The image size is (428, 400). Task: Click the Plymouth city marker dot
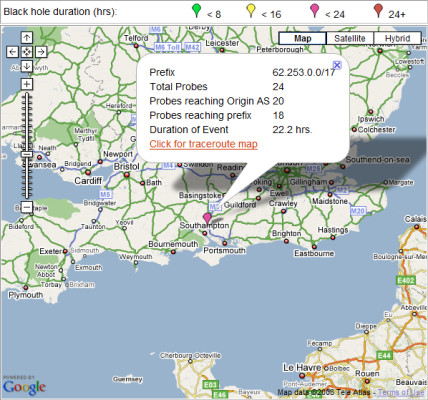click(x=26, y=287)
